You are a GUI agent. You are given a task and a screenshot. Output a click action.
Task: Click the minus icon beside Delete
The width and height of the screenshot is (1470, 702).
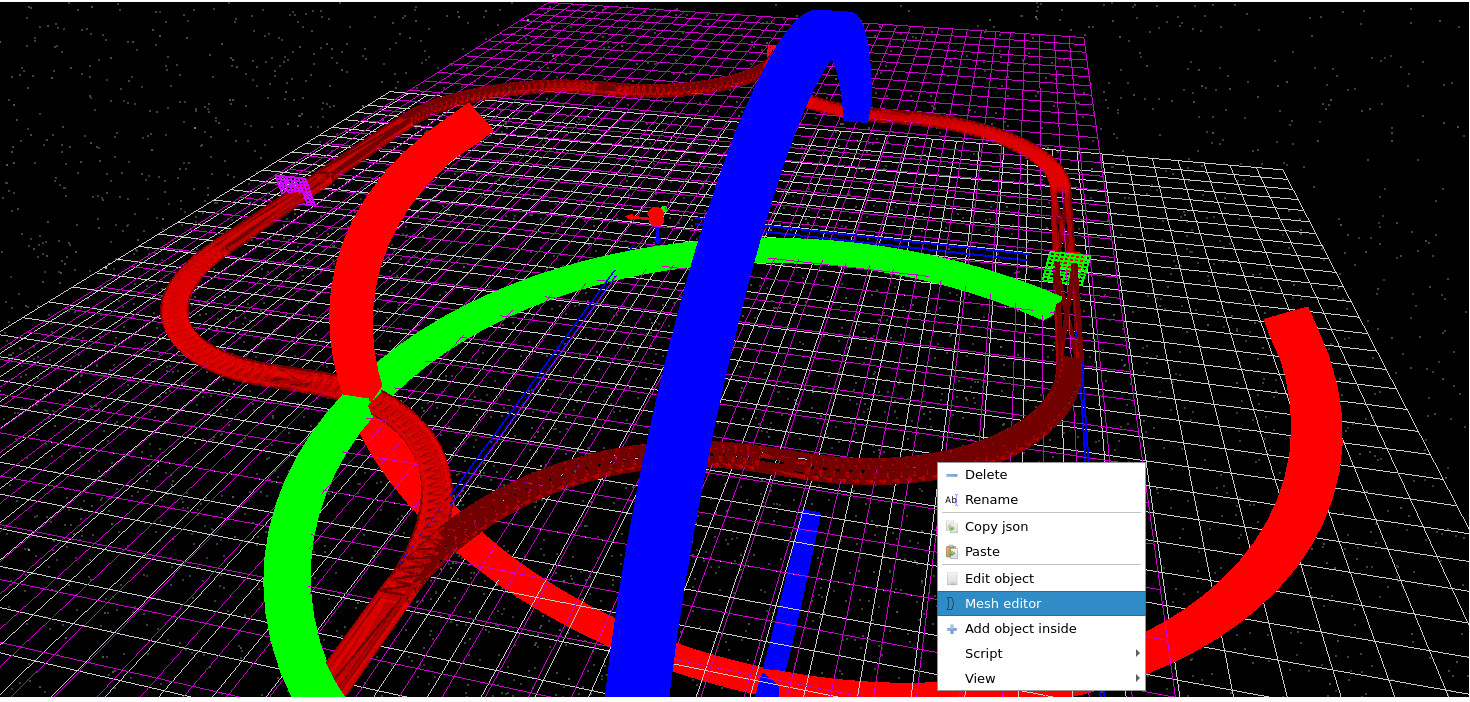[x=951, y=474]
